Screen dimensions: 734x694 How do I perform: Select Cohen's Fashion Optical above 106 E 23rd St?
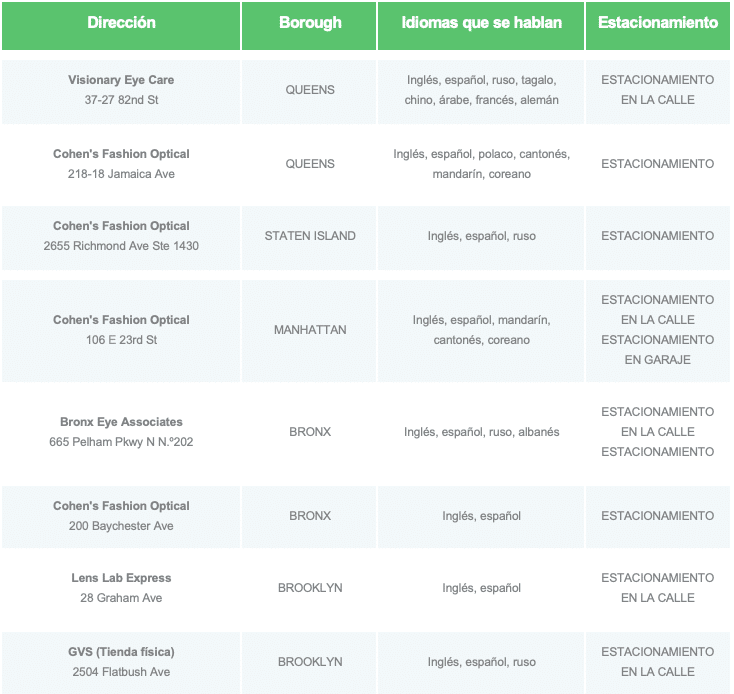tap(121, 320)
